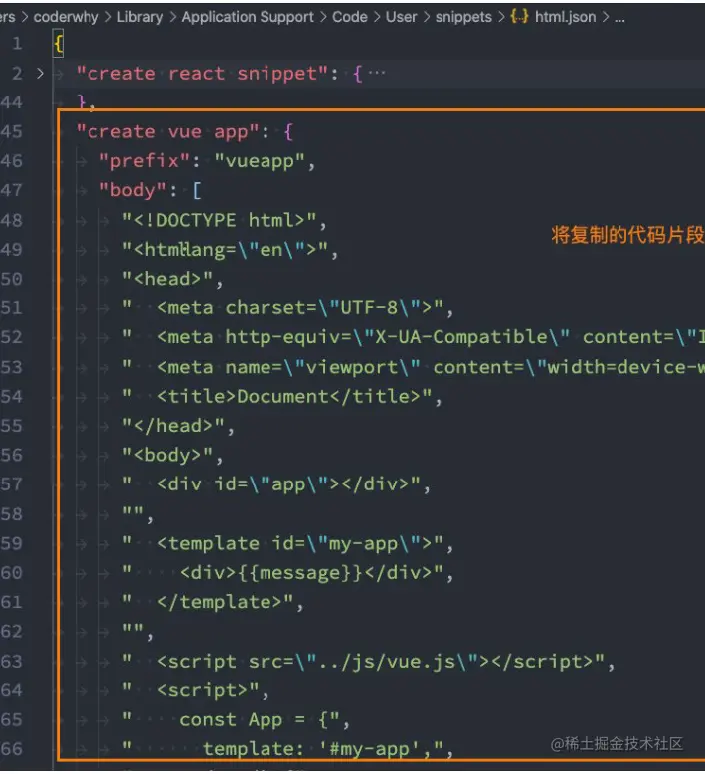
Task: Open the html.json breadcrumb item
Action: 565,17
